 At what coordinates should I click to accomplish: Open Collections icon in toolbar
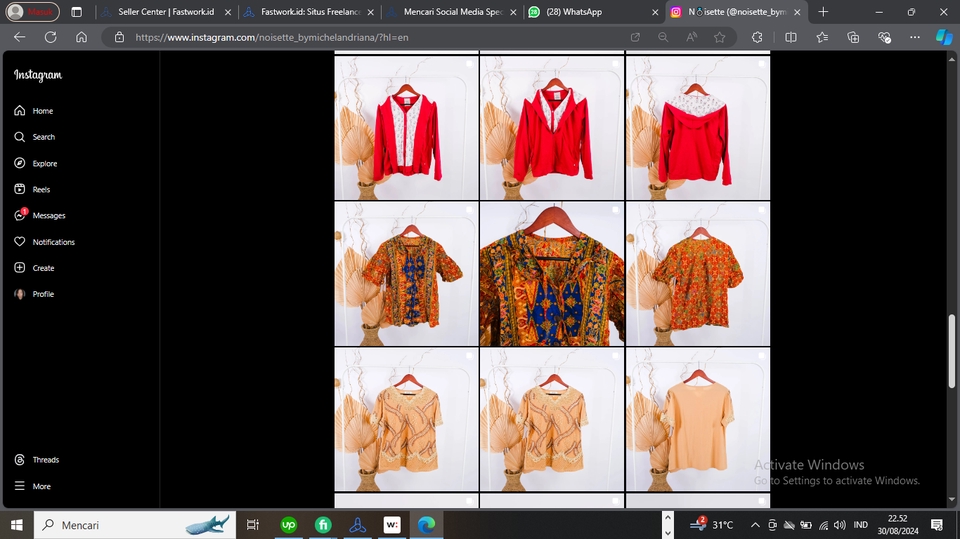(853, 37)
